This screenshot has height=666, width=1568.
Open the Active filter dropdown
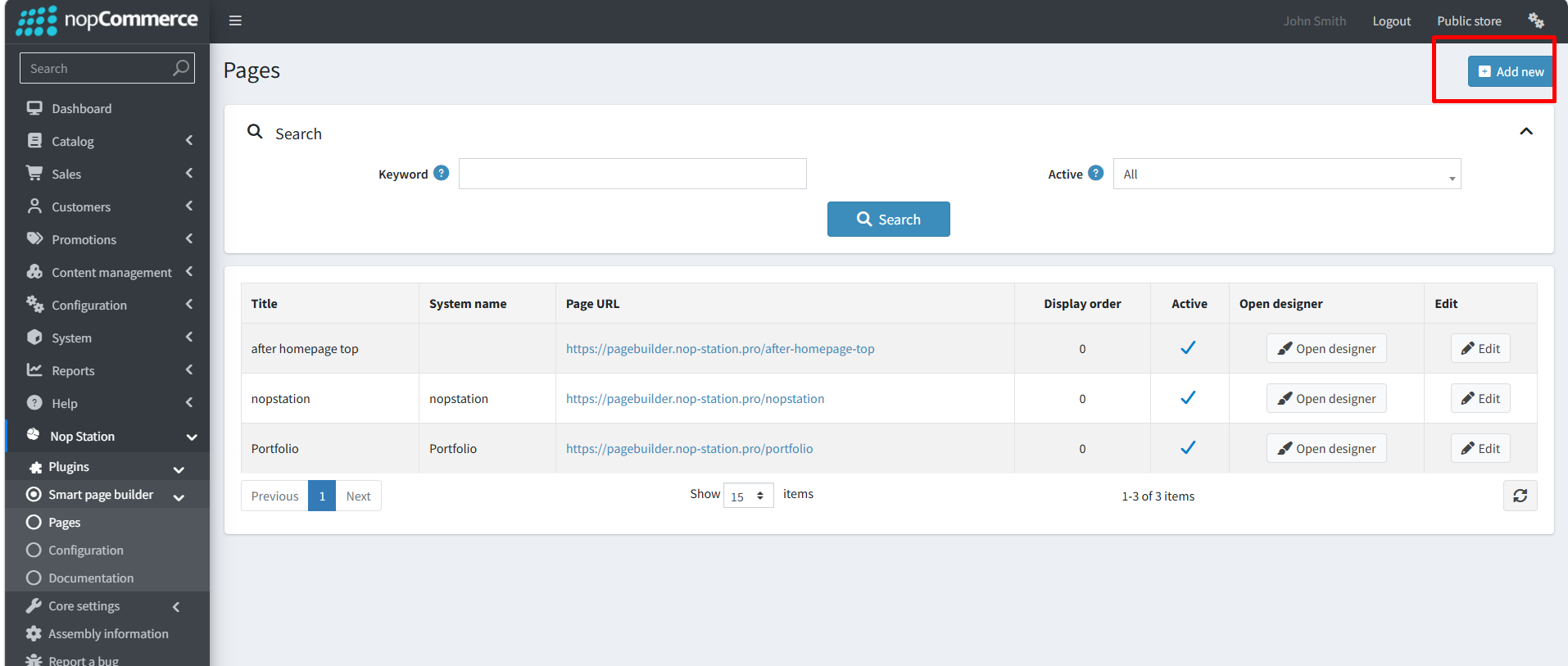coord(1287,174)
